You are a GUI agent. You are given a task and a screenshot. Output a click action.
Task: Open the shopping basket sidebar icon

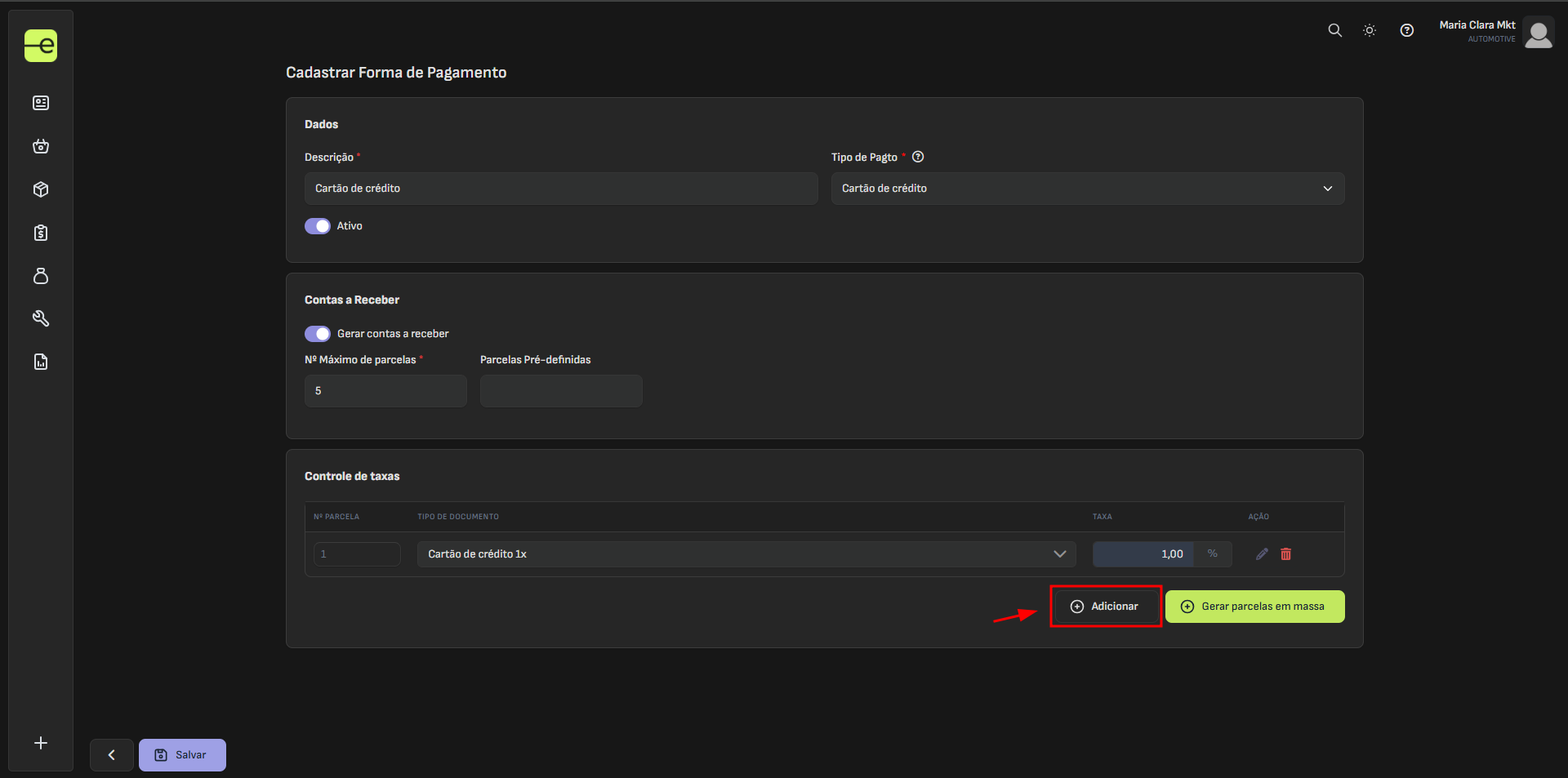click(41, 146)
